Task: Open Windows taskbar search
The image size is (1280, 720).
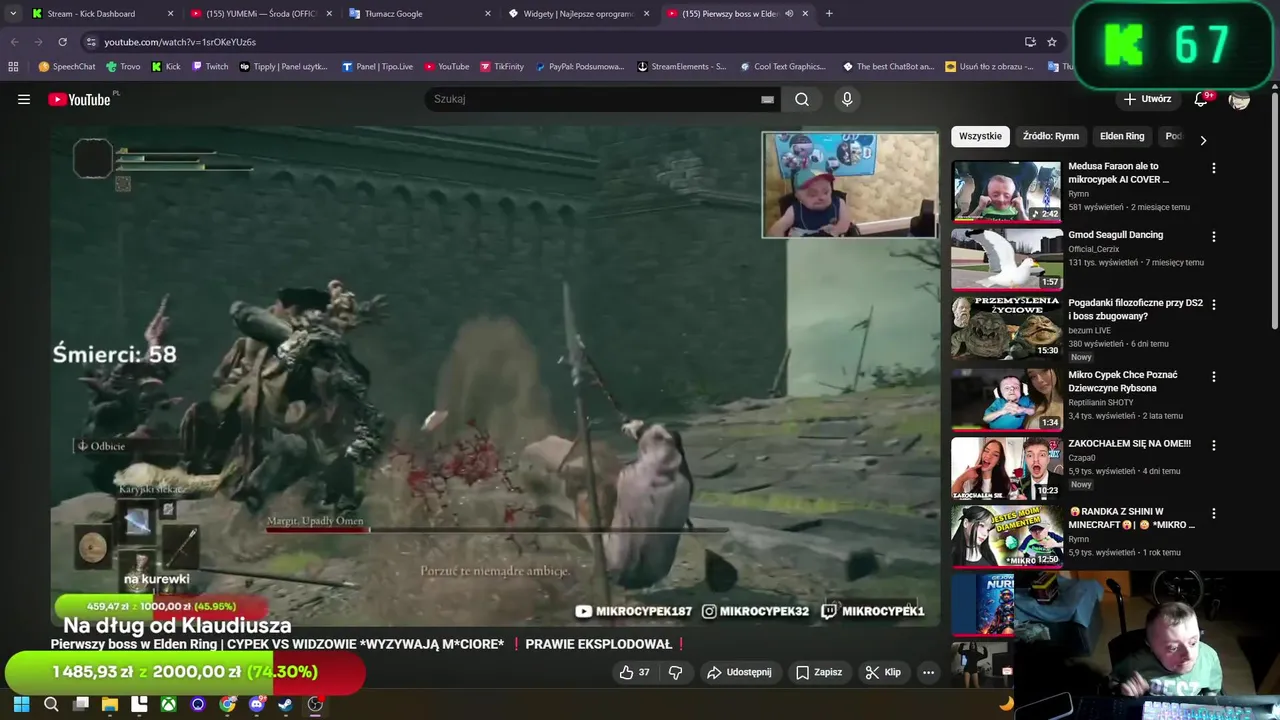Action: click(x=51, y=704)
